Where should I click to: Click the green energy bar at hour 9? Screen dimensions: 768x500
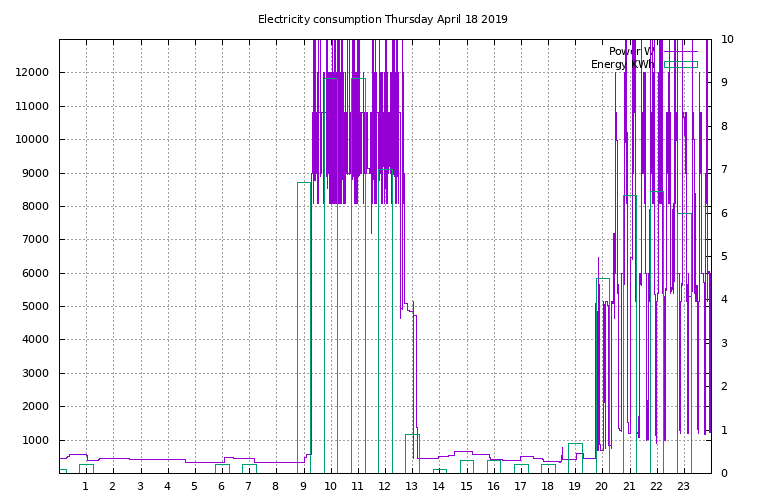coord(304,328)
